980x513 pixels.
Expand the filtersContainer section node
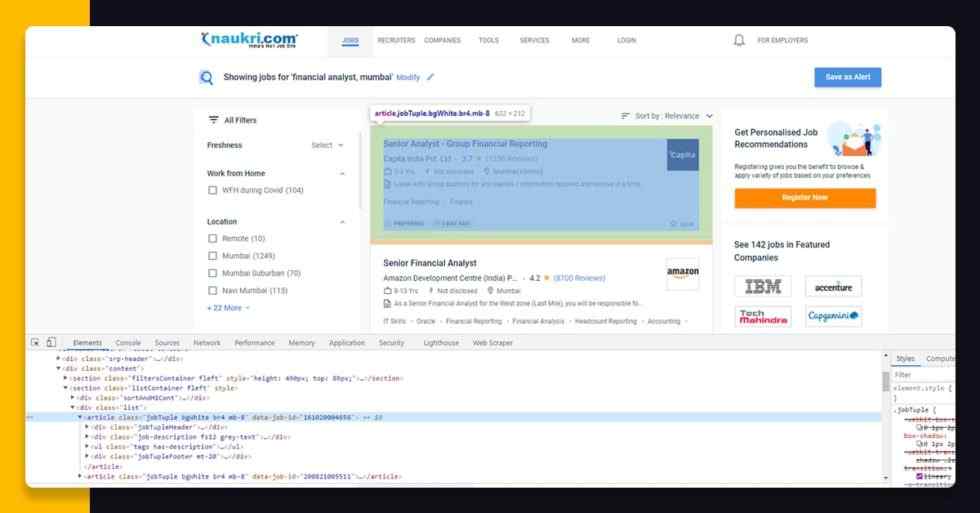pos(65,378)
